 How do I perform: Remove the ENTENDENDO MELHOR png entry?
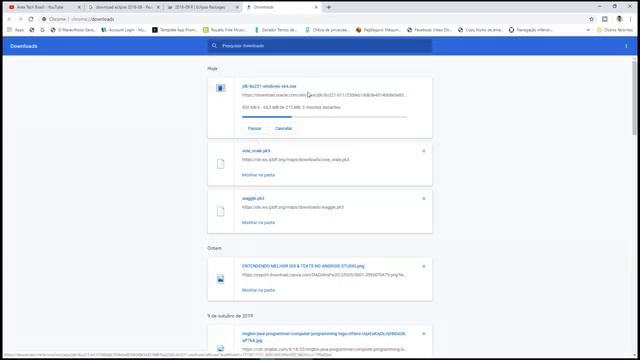424,266
